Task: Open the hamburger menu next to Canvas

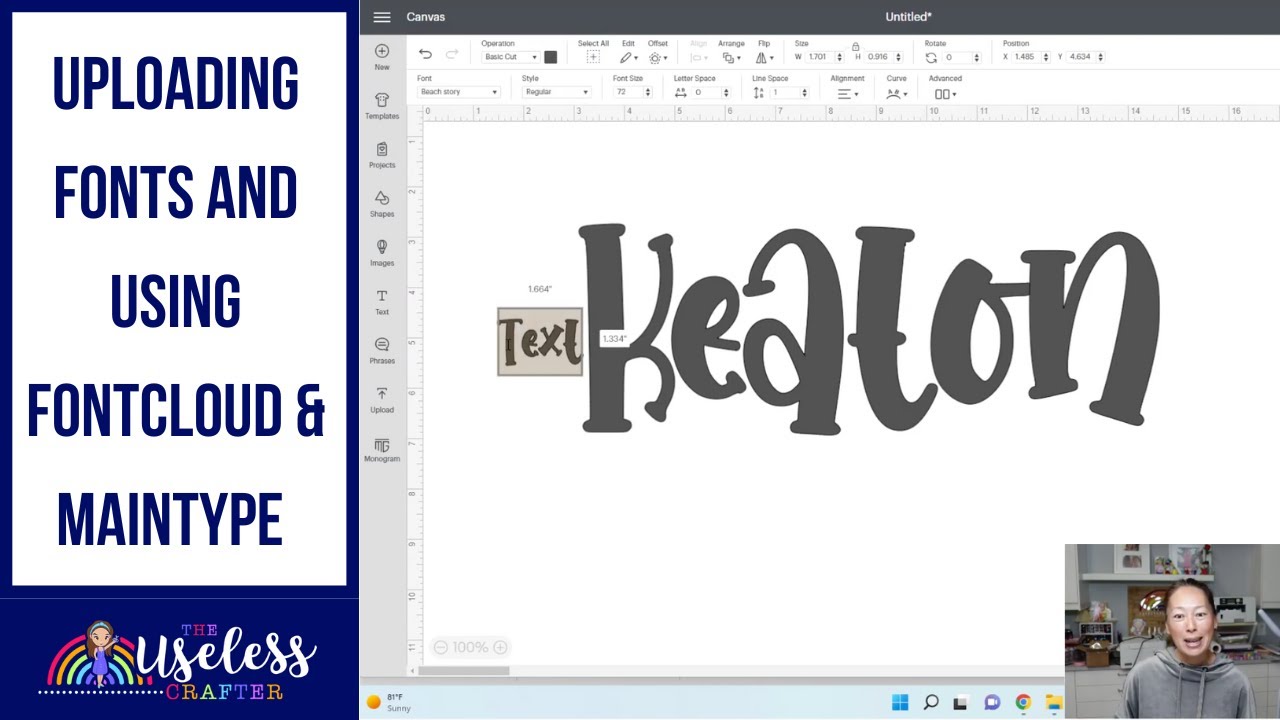Action: pyautogui.click(x=382, y=17)
